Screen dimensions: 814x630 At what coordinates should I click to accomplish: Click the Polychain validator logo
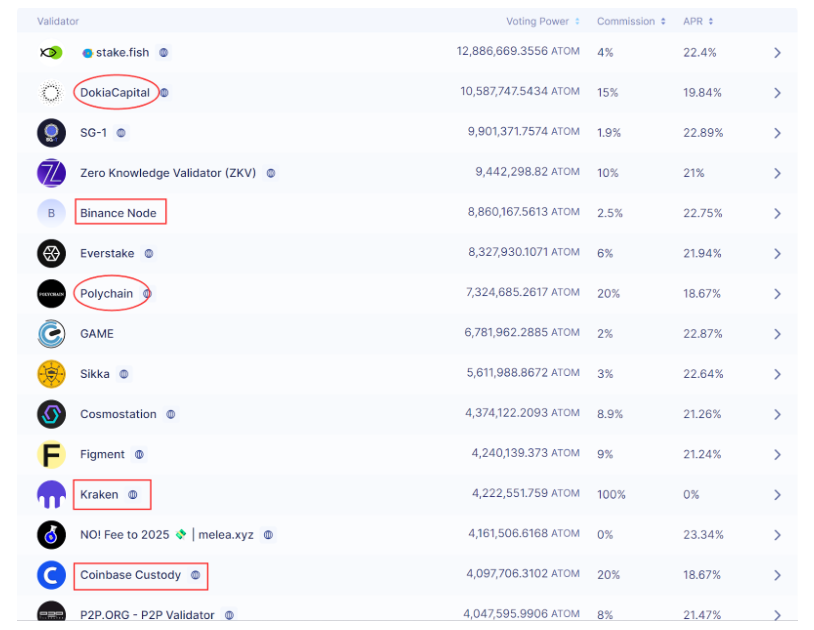coord(51,294)
